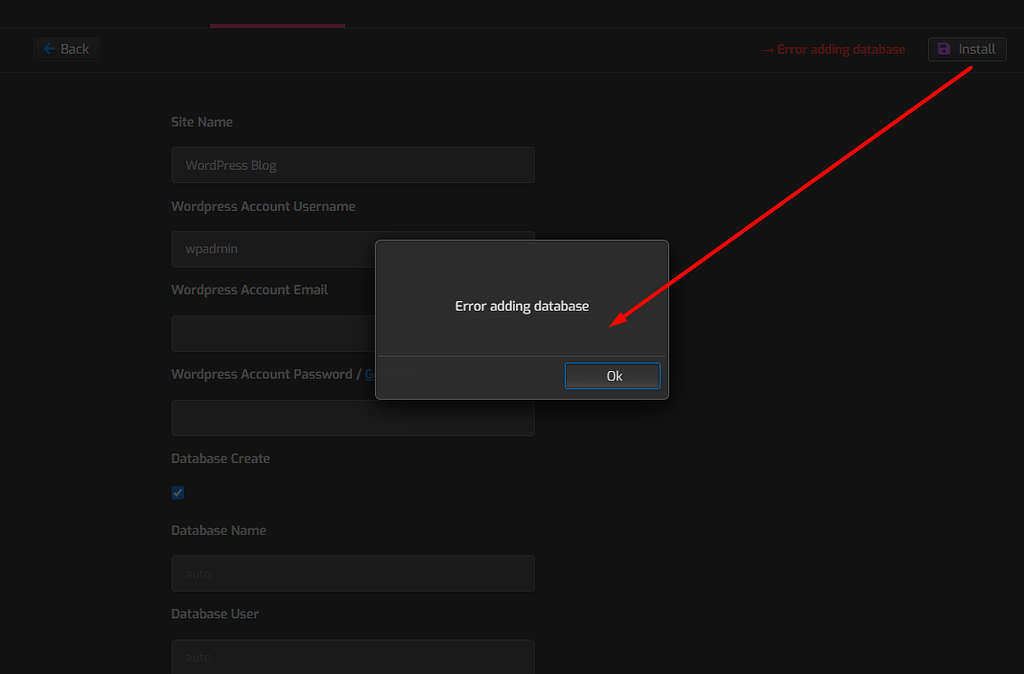
Task: Click the Error adding database dialog title
Action: tap(521, 305)
